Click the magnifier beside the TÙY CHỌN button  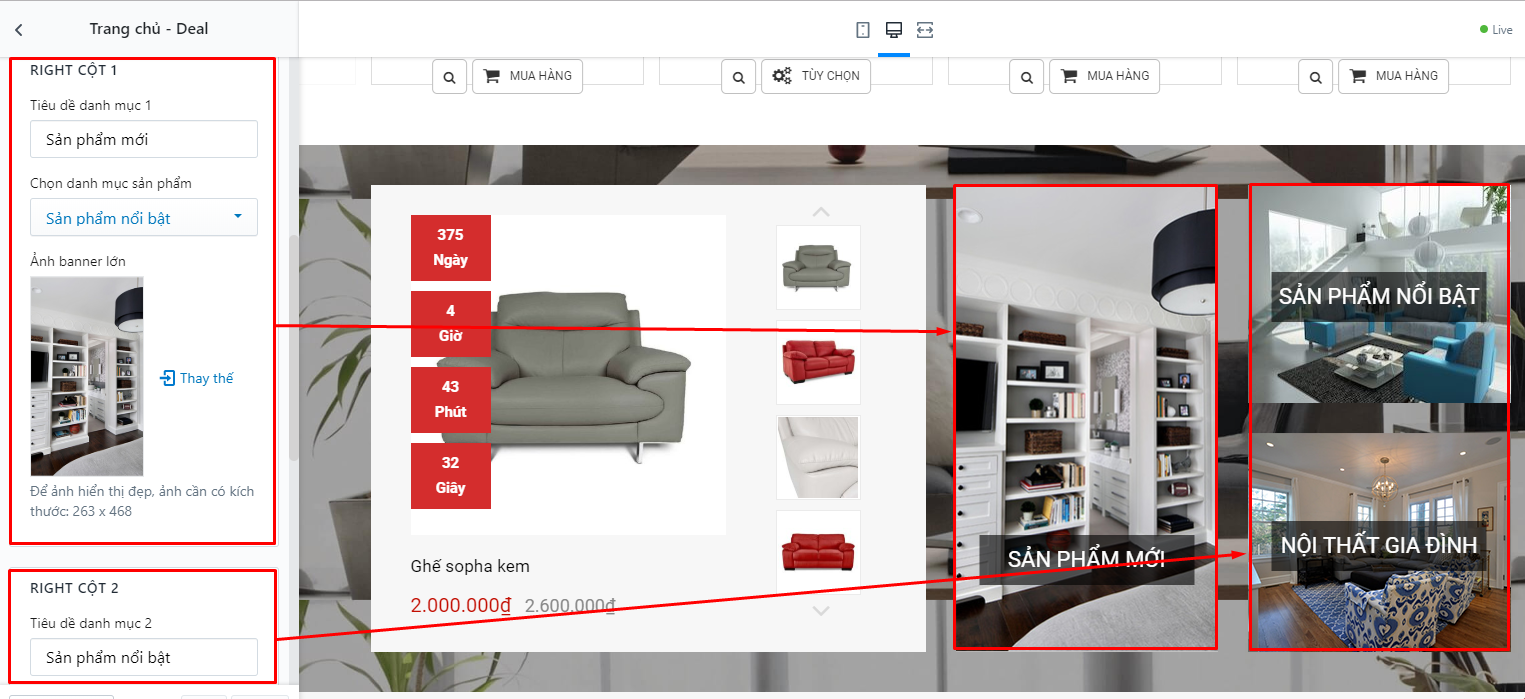(738, 76)
